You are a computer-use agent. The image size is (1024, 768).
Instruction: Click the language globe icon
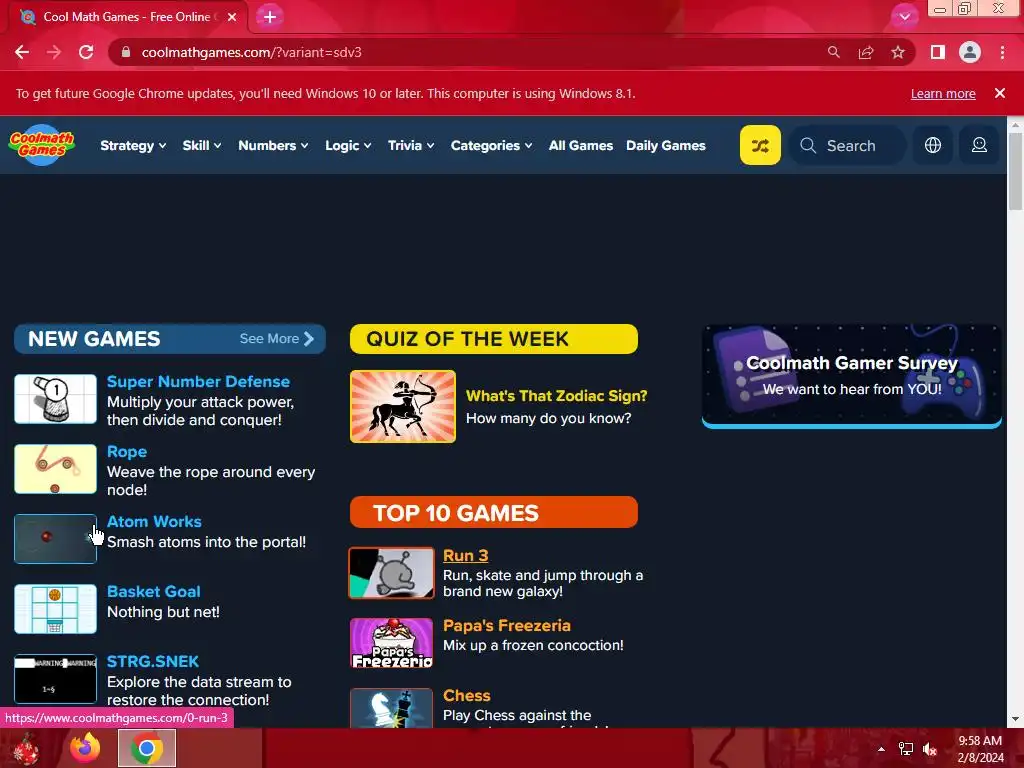pyautogui.click(x=933, y=145)
